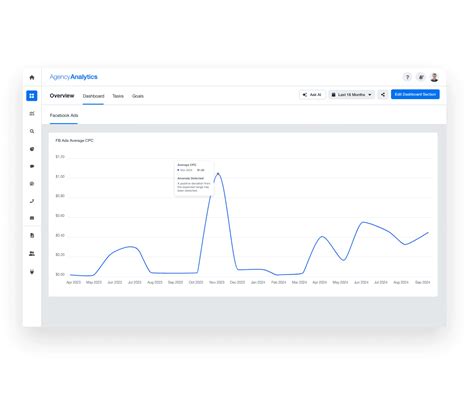Click the Jun 2024 axis label
Image resolution: width=474 pixels, height=395 pixels.
[361, 282]
